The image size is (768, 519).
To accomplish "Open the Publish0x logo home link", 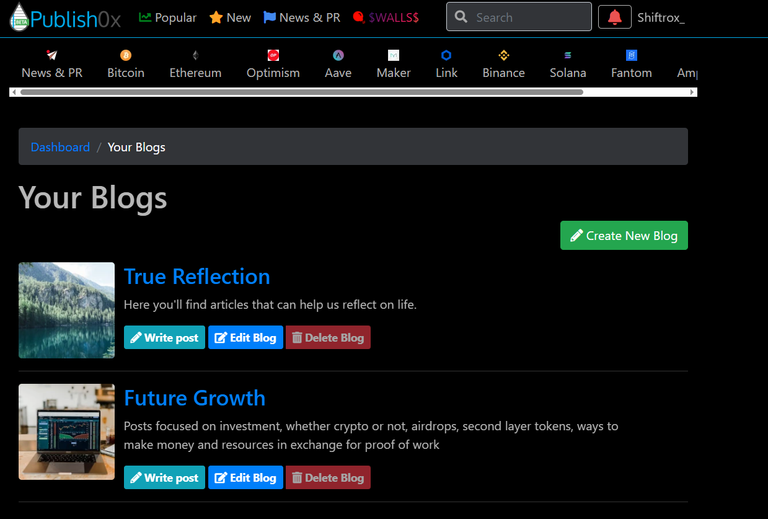I will pyautogui.click(x=66, y=18).
